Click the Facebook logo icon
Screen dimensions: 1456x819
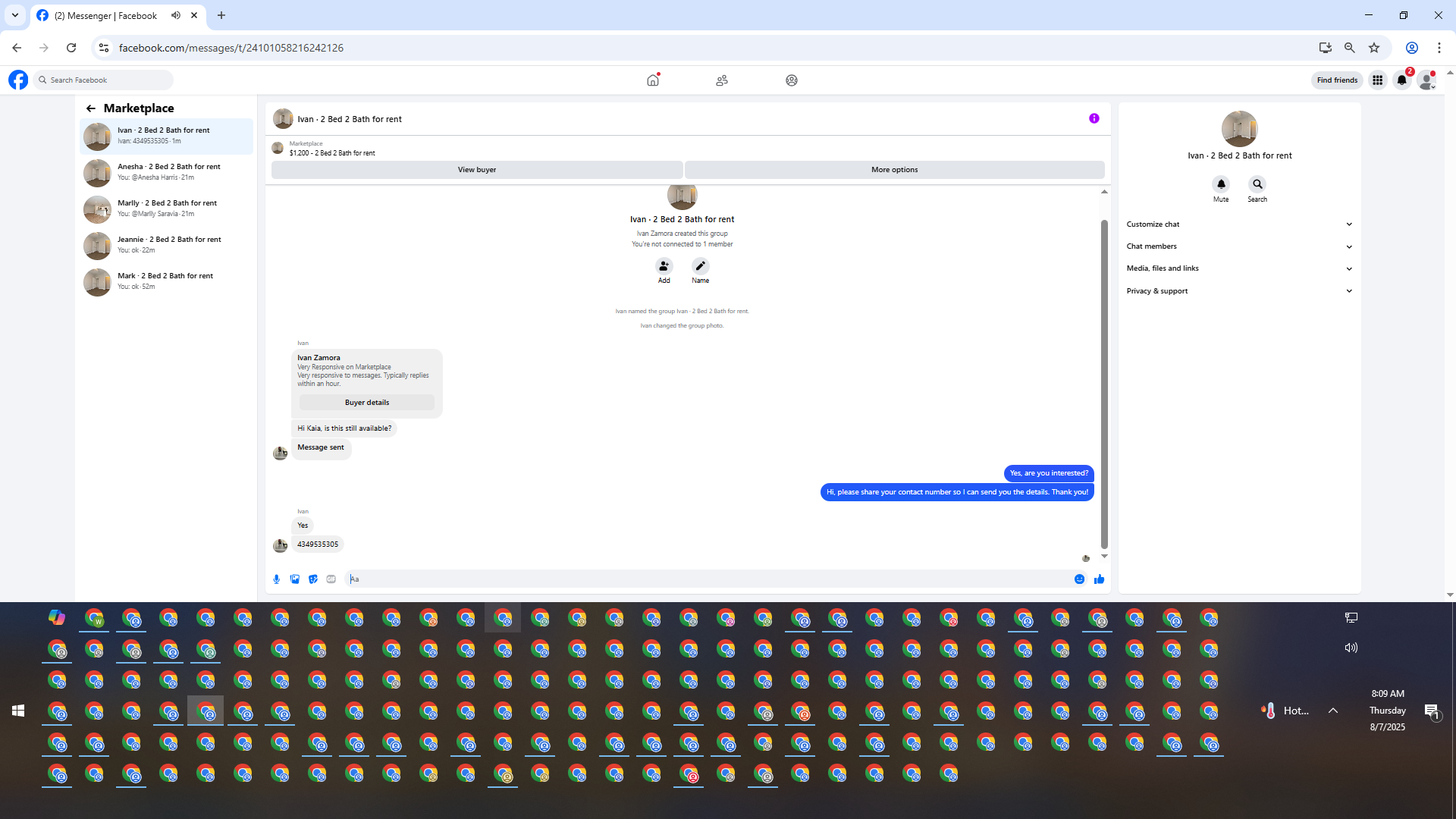(x=18, y=80)
